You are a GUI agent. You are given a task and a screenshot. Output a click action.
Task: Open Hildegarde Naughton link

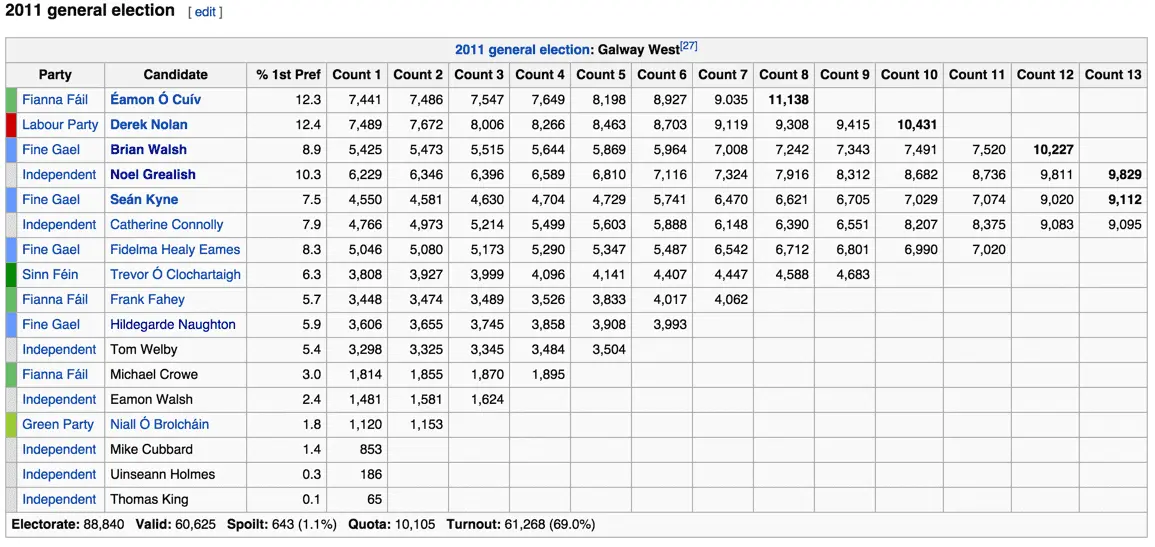point(173,325)
